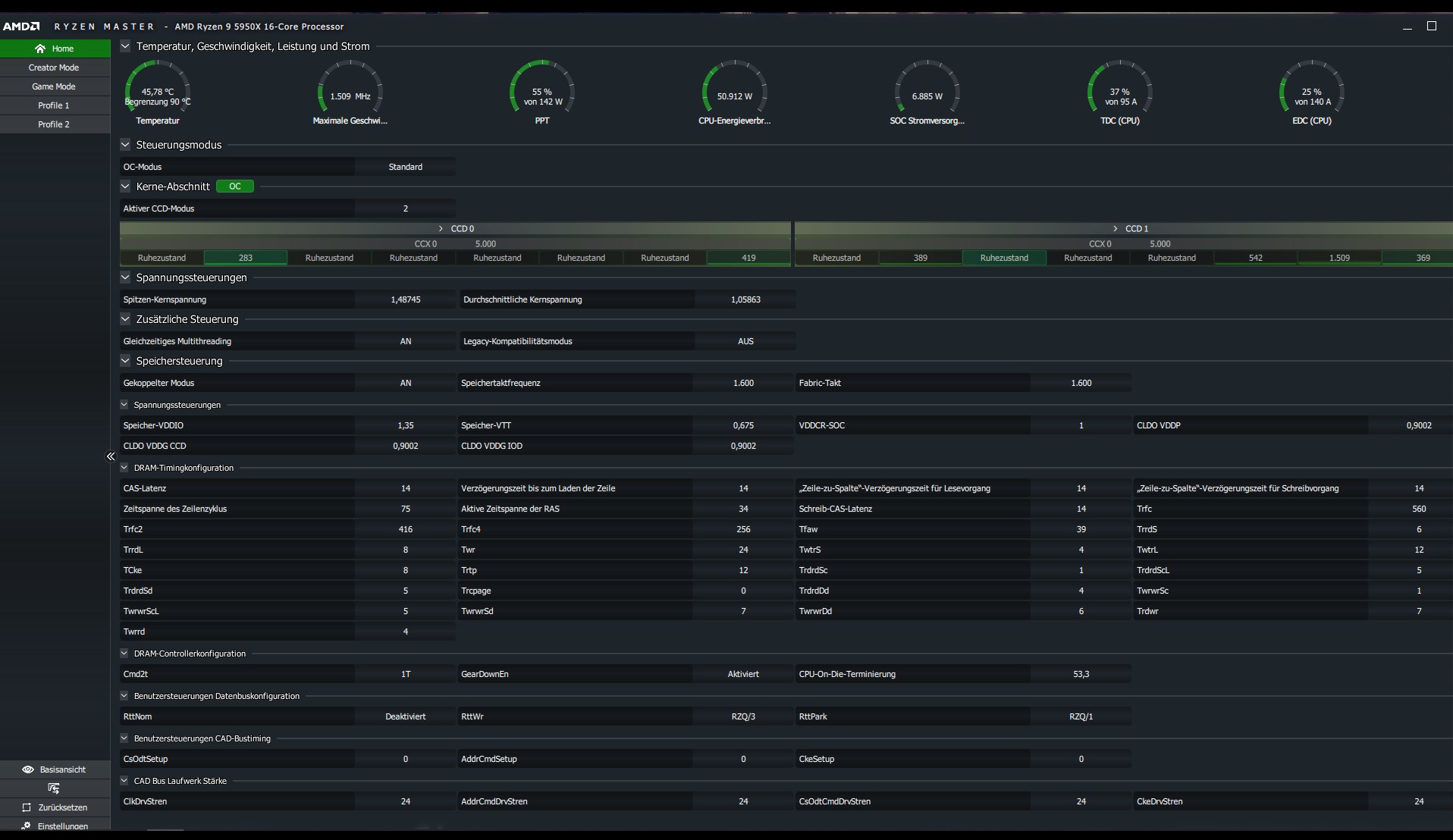
Task: Click the Aktiver CCD-Modus value 2
Action: tap(406, 208)
